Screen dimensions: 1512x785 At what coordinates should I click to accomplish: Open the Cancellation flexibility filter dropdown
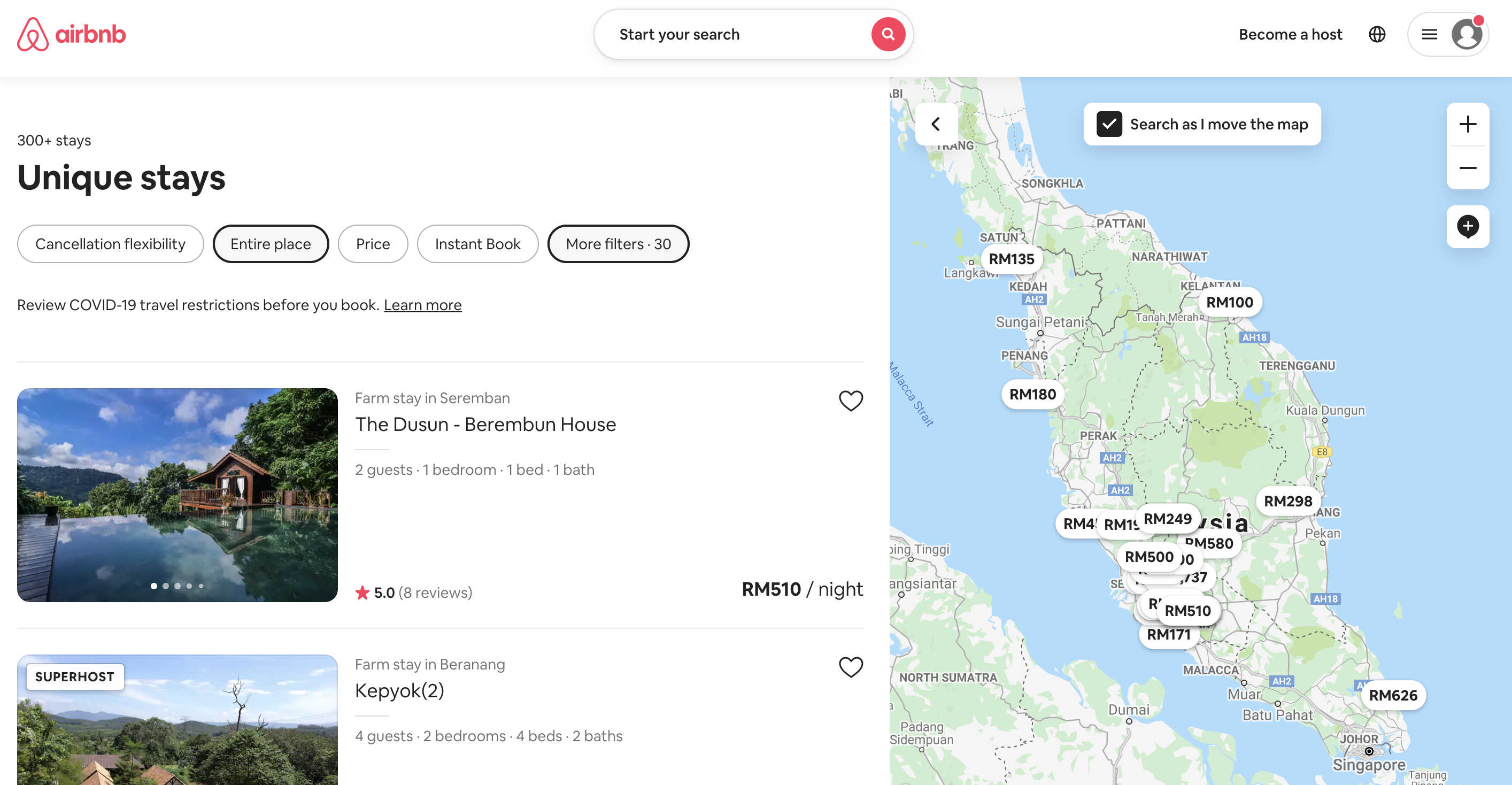(110, 244)
